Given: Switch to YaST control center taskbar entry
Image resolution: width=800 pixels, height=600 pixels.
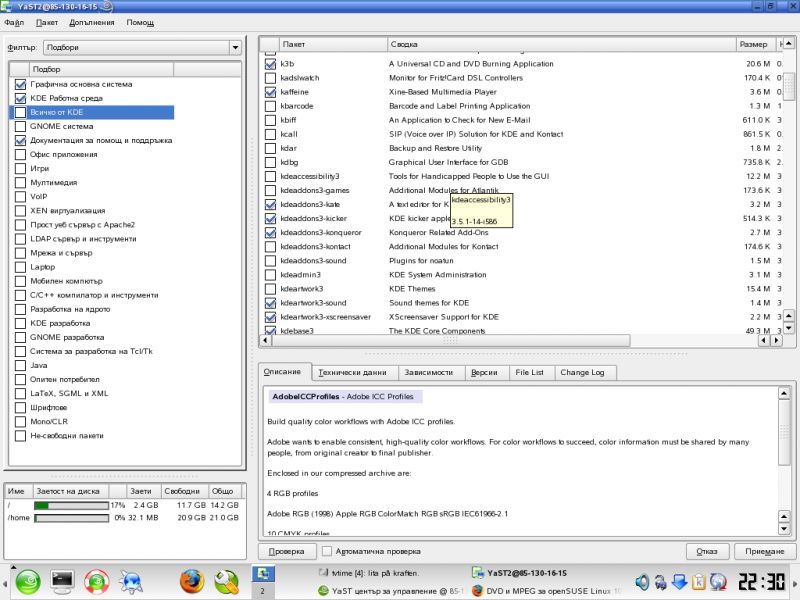Looking at the screenshot, I should [391, 591].
